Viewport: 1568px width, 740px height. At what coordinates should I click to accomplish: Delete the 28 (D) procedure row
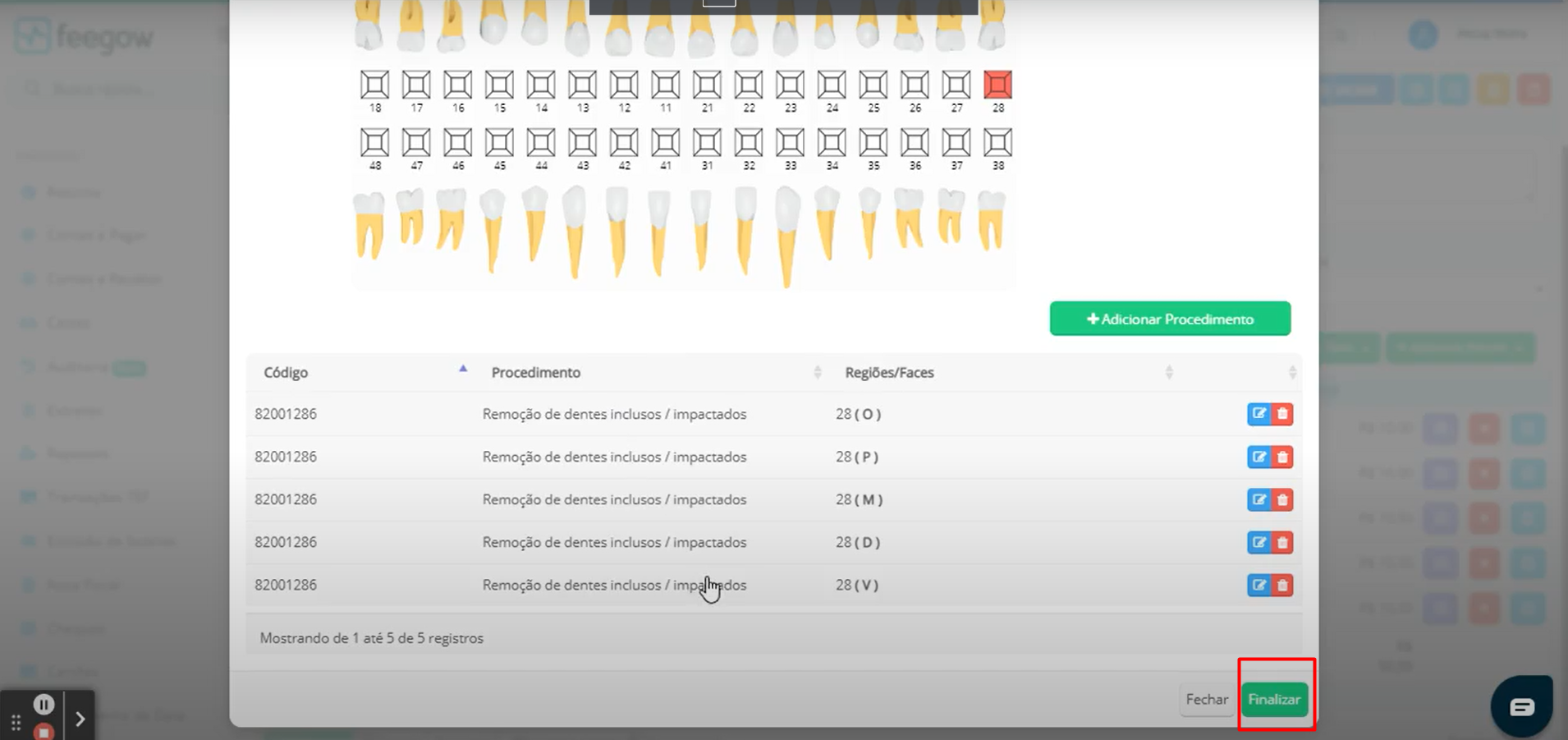[x=1282, y=542]
